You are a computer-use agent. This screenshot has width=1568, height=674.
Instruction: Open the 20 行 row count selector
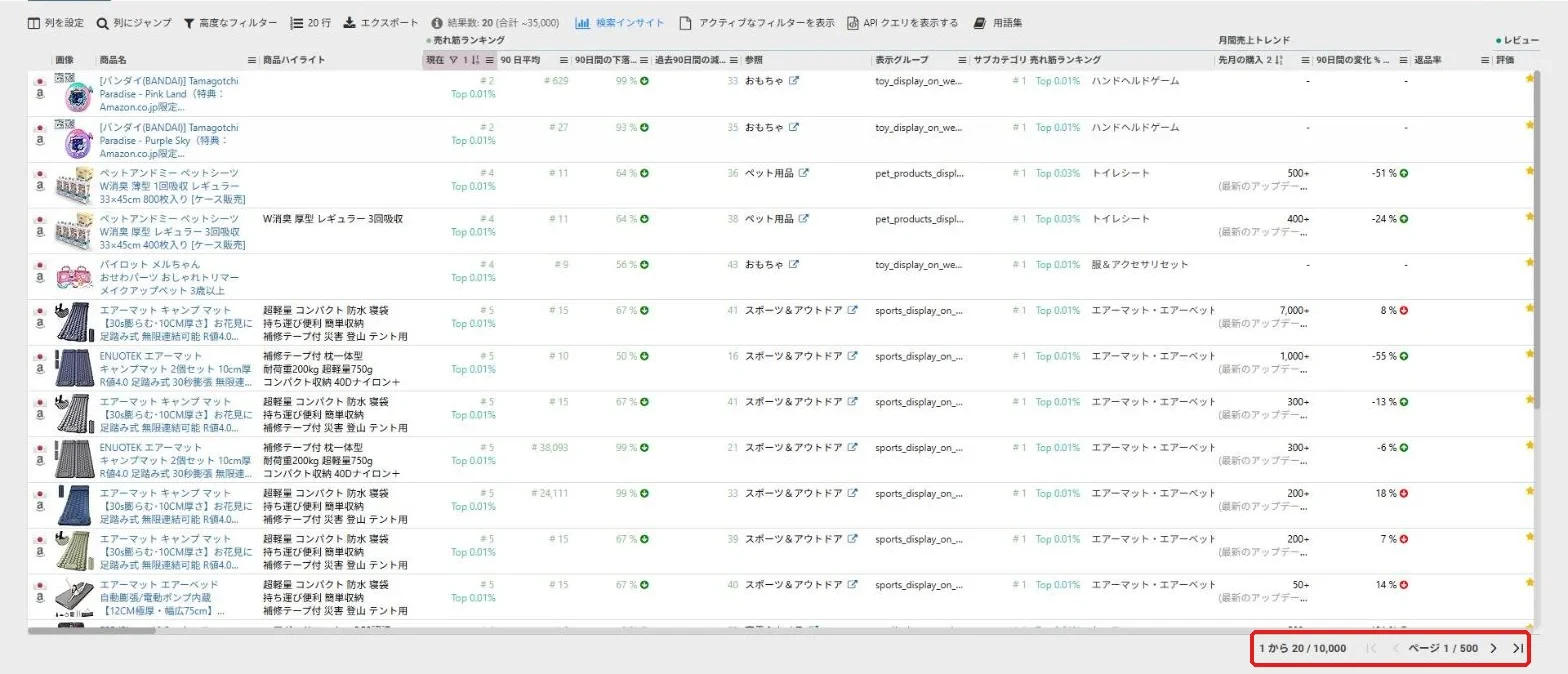[x=311, y=22]
